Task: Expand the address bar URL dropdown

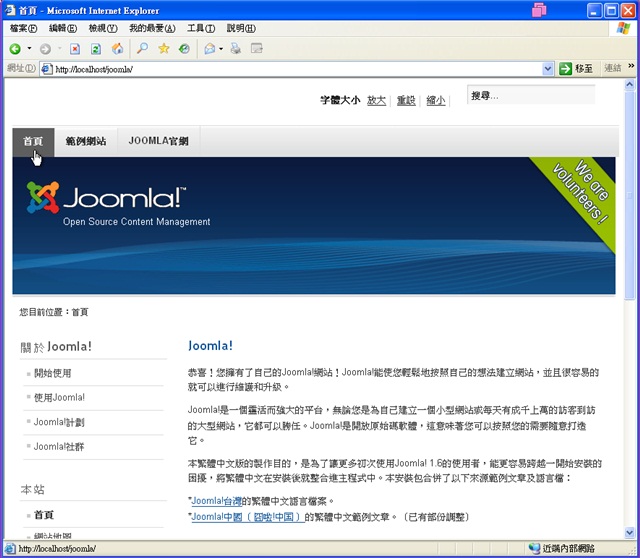Action: click(548, 69)
